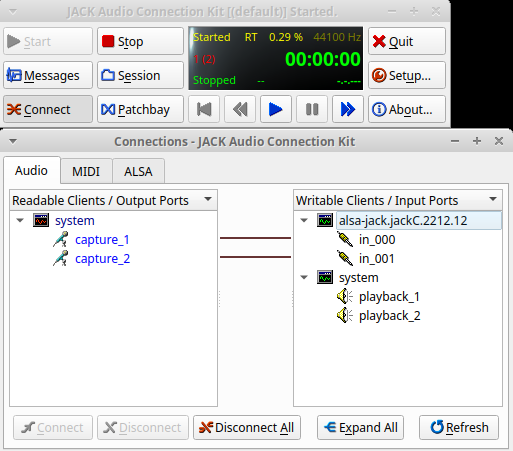Screen dimensions: 513x451
Task: Select the playback_1 input port
Action: (389, 297)
